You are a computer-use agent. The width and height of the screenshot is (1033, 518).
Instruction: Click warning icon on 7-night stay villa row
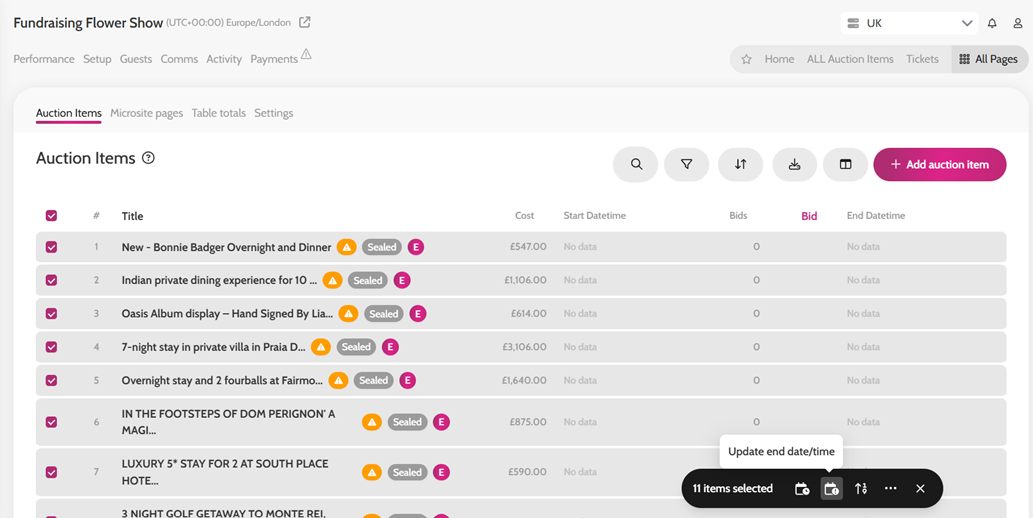pyautogui.click(x=321, y=347)
